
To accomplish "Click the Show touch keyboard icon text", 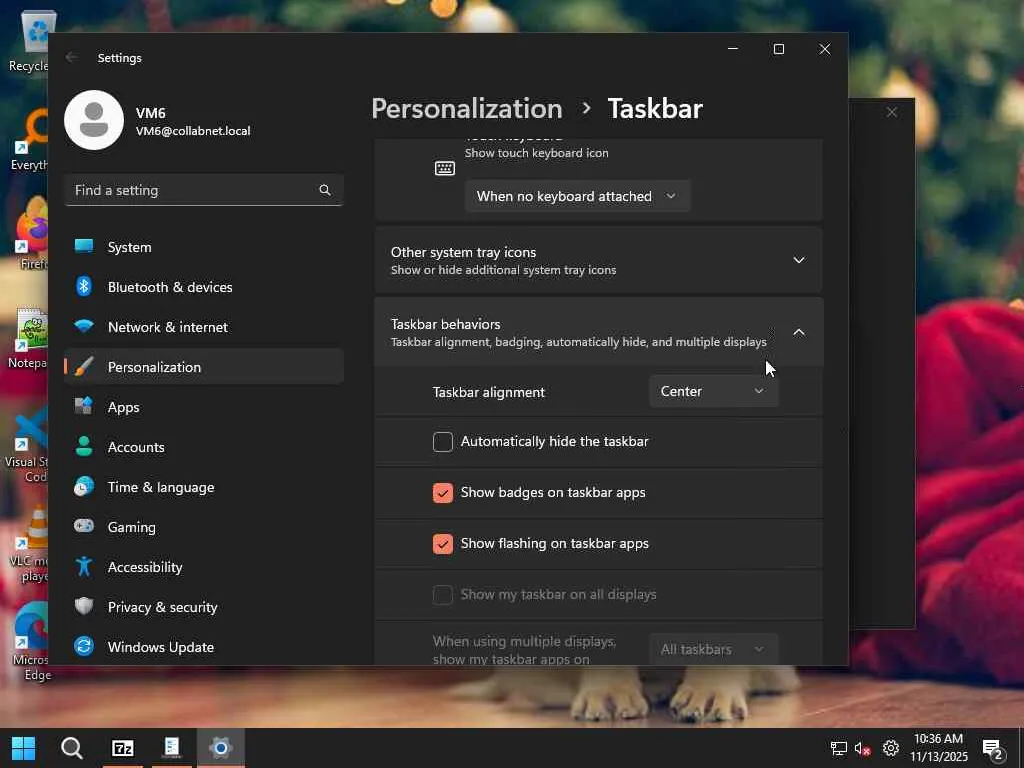I will pos(536,153).
